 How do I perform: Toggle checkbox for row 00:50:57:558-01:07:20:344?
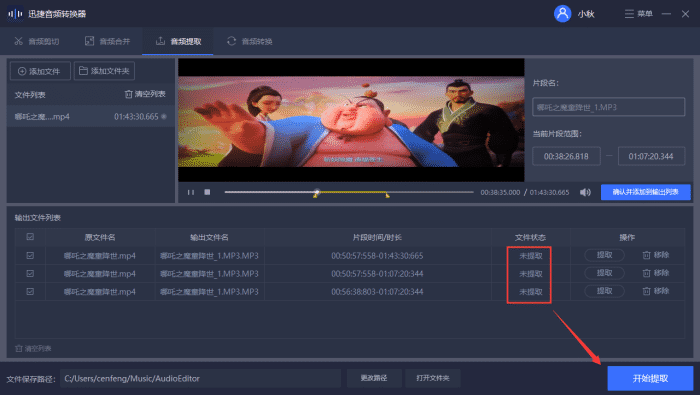tap(30, 274)
